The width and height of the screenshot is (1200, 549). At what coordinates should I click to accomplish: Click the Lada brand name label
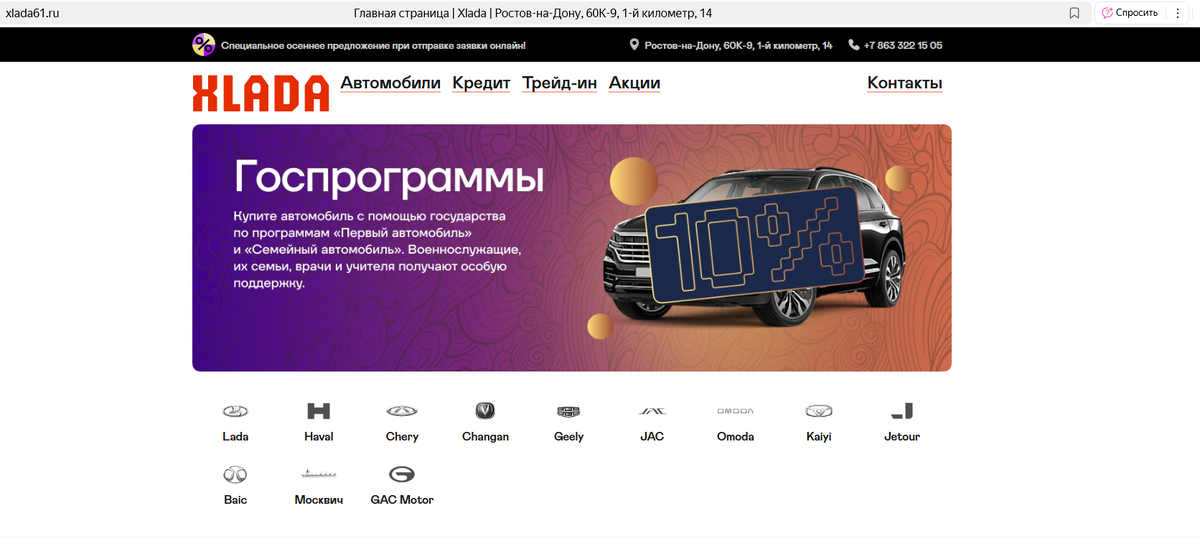[235, 437]
